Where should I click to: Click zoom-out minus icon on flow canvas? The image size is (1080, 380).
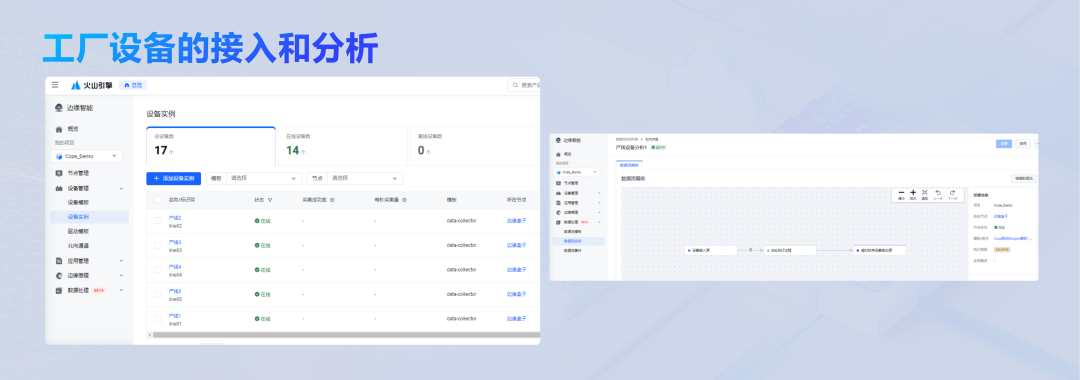point(902,193)
